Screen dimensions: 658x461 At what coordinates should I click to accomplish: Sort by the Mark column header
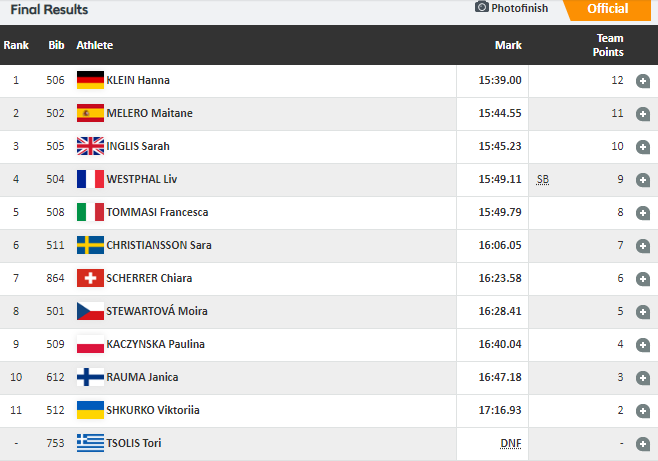[x=508, y=45]
